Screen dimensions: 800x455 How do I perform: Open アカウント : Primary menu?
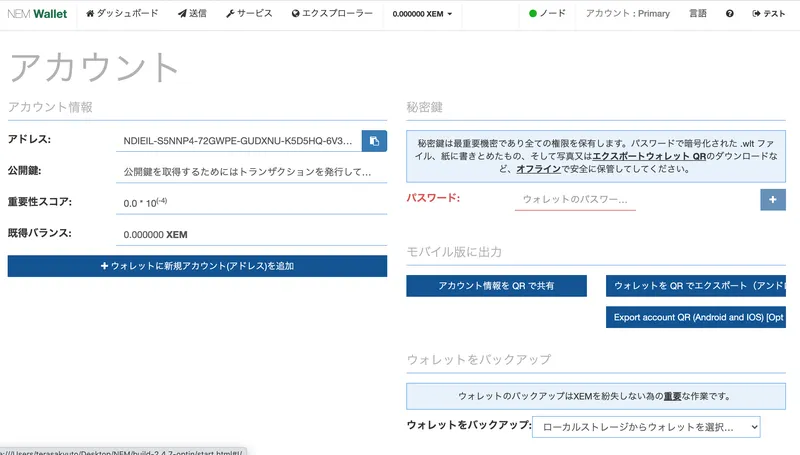pos(628,13)
